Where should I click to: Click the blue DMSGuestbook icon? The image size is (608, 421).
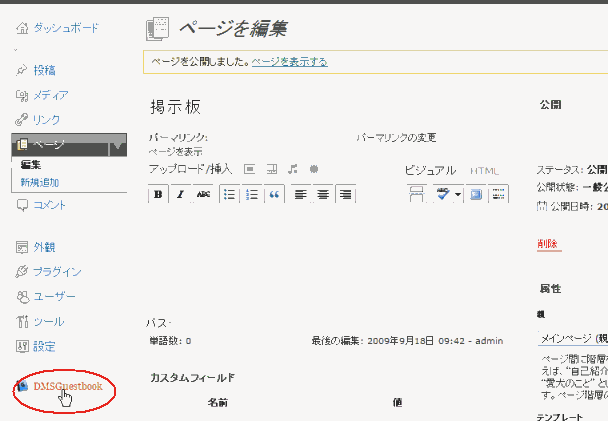22,386
